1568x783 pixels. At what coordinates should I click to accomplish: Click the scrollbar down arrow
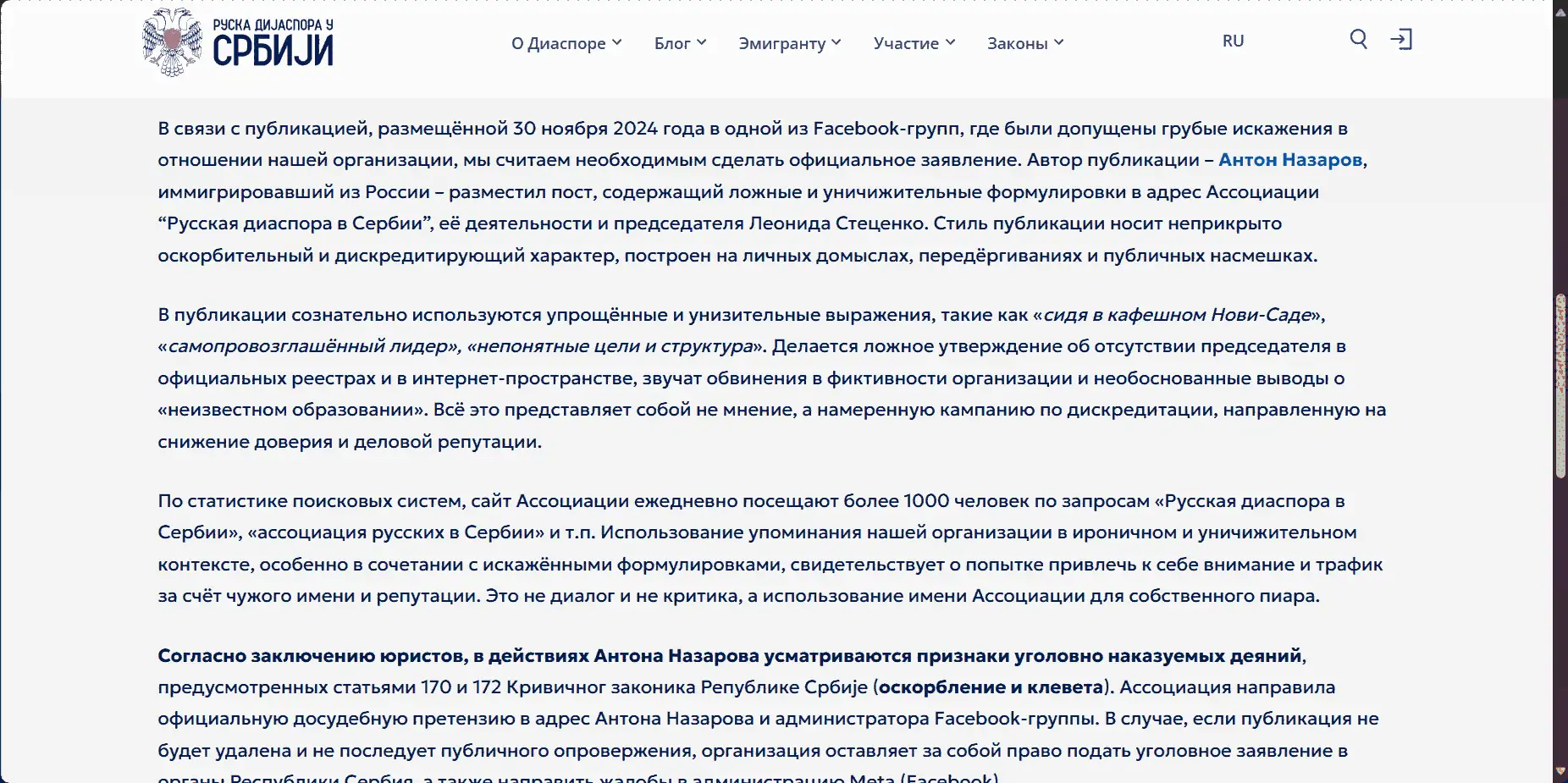(x=1560, y=772)
